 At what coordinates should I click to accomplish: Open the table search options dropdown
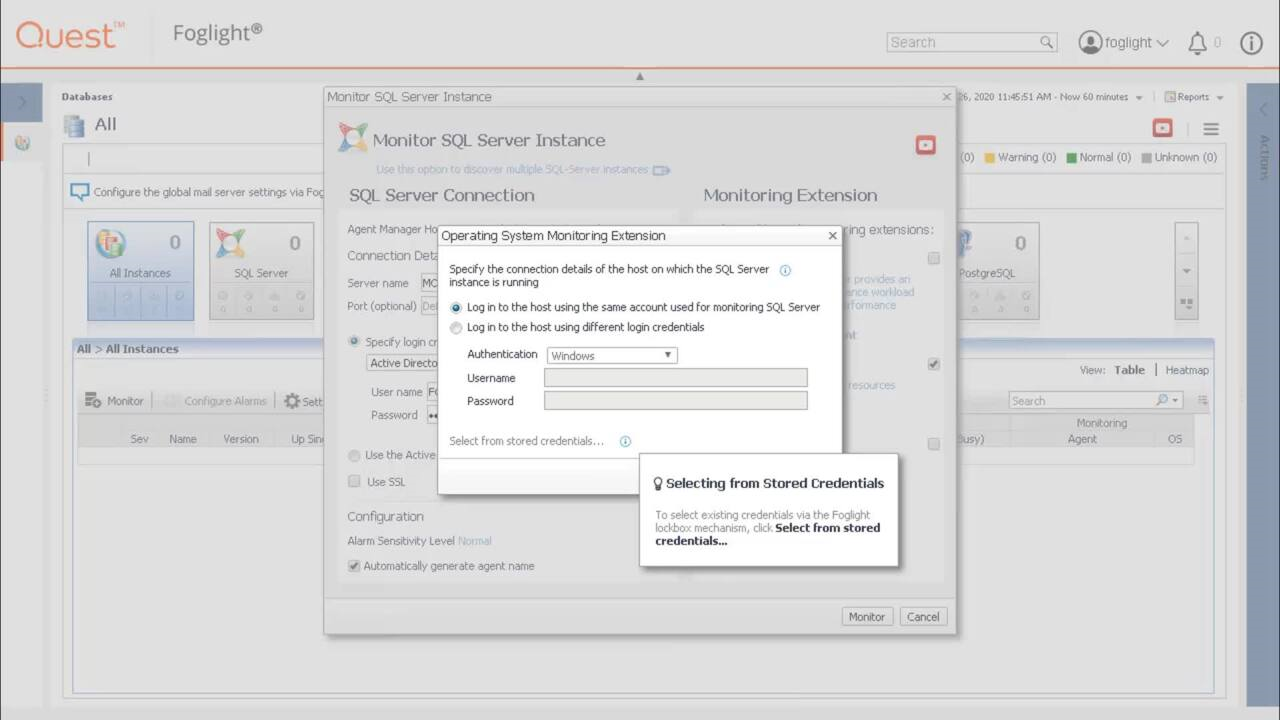pyautogui.click(x=1175, y=400)
